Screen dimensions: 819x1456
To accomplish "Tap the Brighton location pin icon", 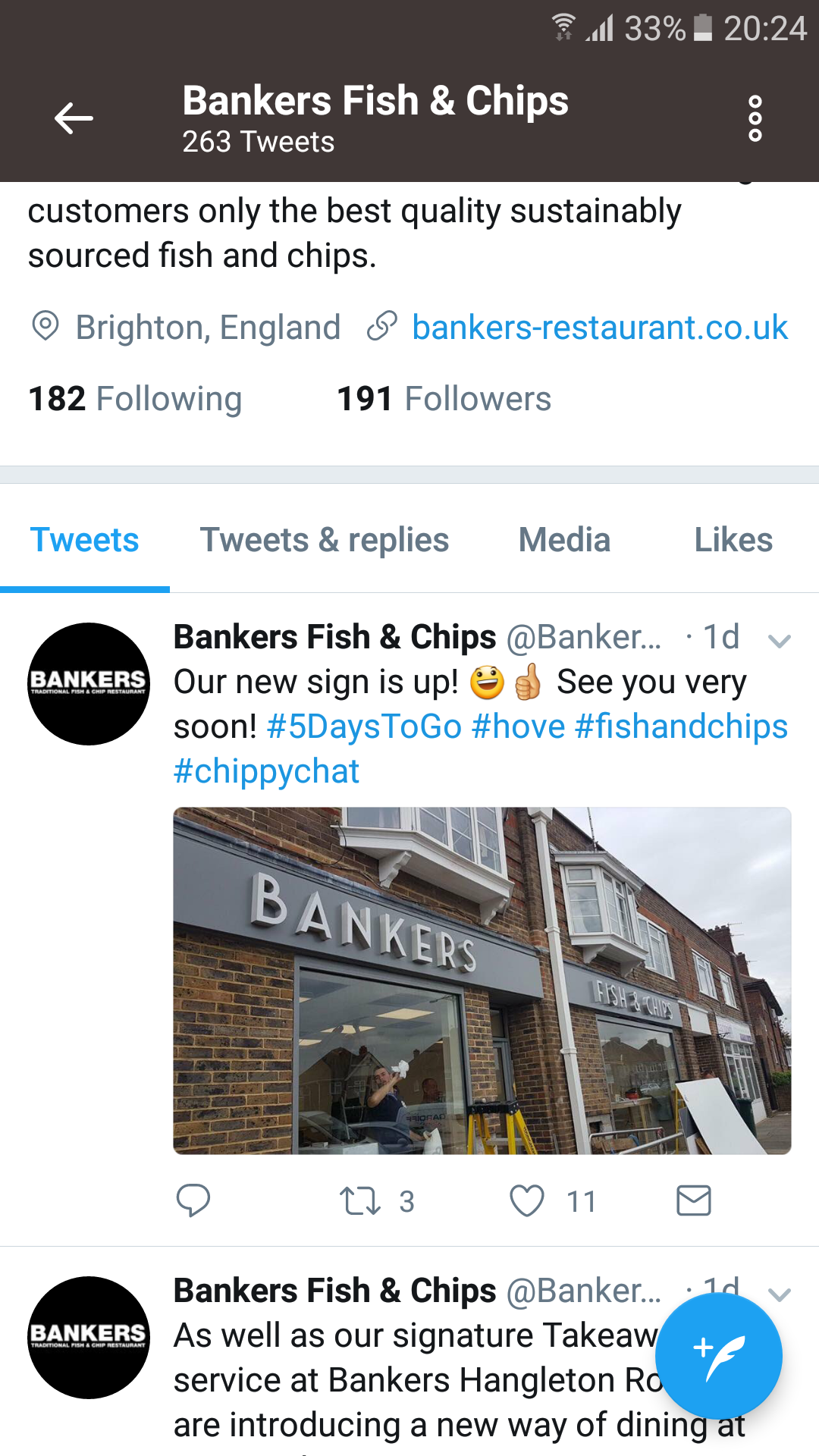I will pos(45,326).
